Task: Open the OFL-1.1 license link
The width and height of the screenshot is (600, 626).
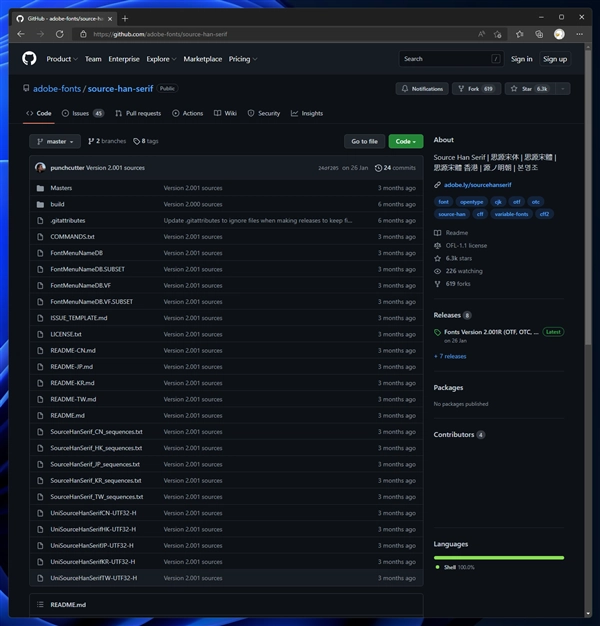Action: tap(466, 246)
